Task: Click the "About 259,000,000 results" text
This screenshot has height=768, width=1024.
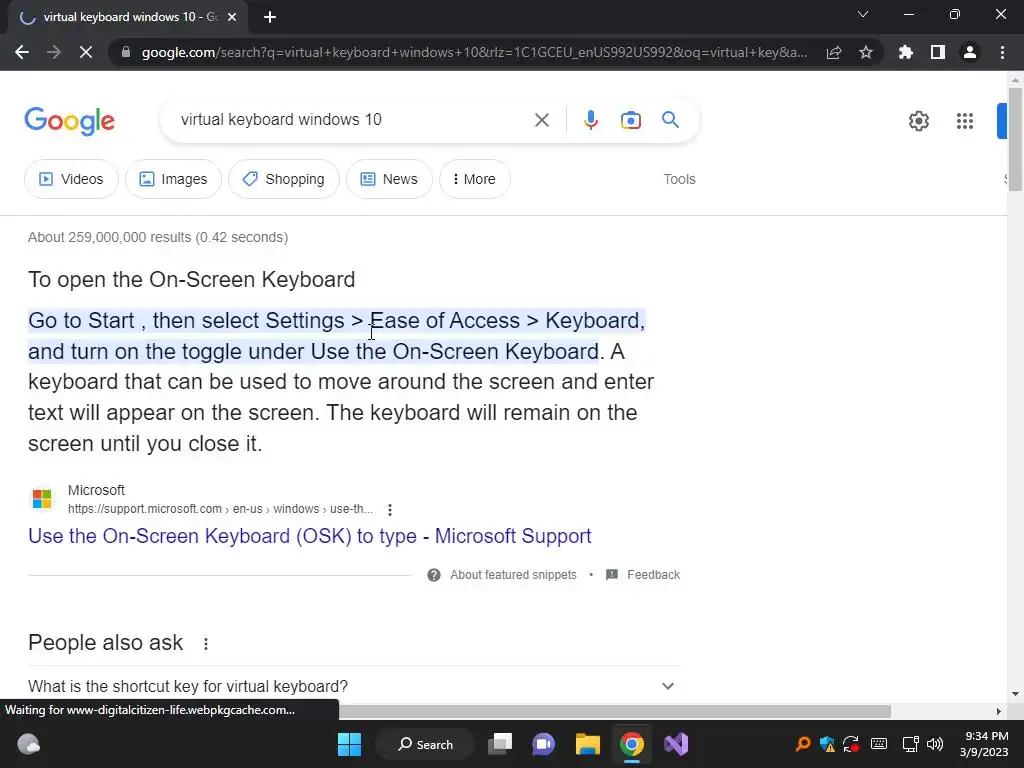Action: (158, 237)
